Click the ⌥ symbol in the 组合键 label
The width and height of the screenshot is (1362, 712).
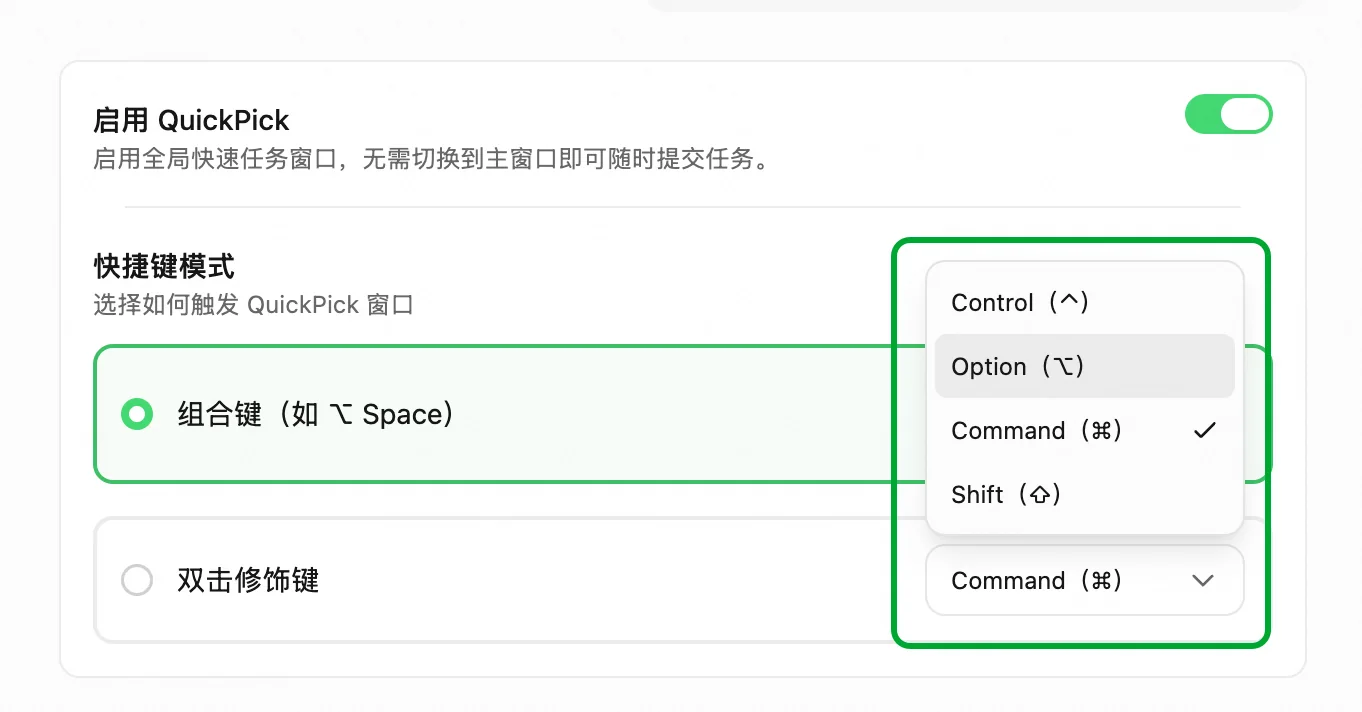(x=340, y=414)
